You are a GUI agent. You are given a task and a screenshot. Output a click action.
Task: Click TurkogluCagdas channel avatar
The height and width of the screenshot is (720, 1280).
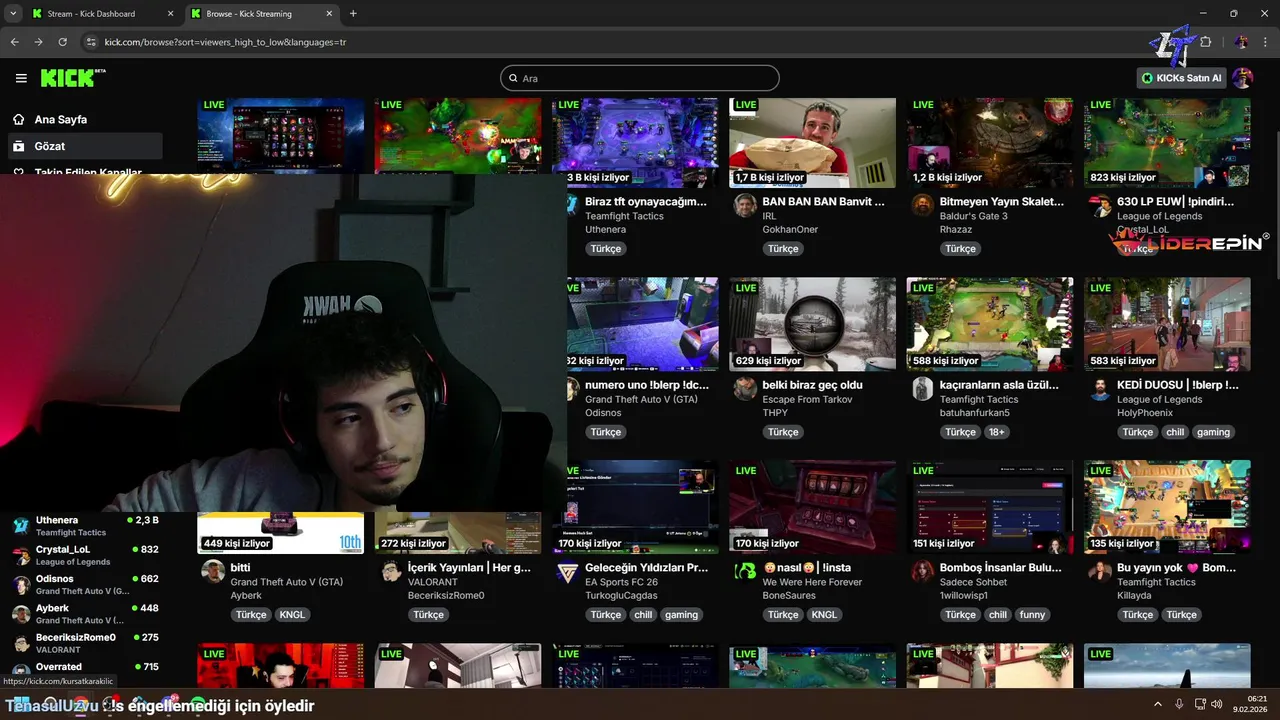[x=567, y=571]
